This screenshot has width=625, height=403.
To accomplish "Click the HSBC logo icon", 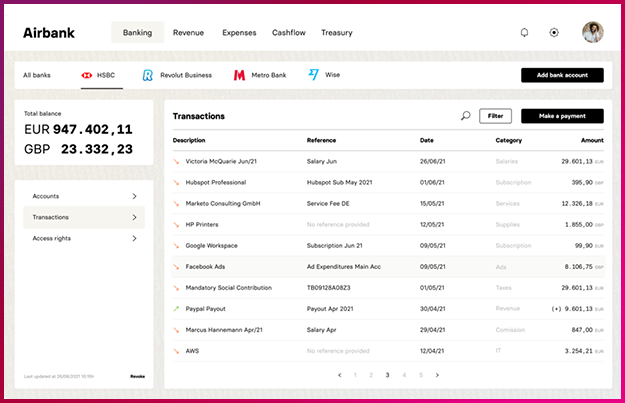I will [x=86, y=75].
